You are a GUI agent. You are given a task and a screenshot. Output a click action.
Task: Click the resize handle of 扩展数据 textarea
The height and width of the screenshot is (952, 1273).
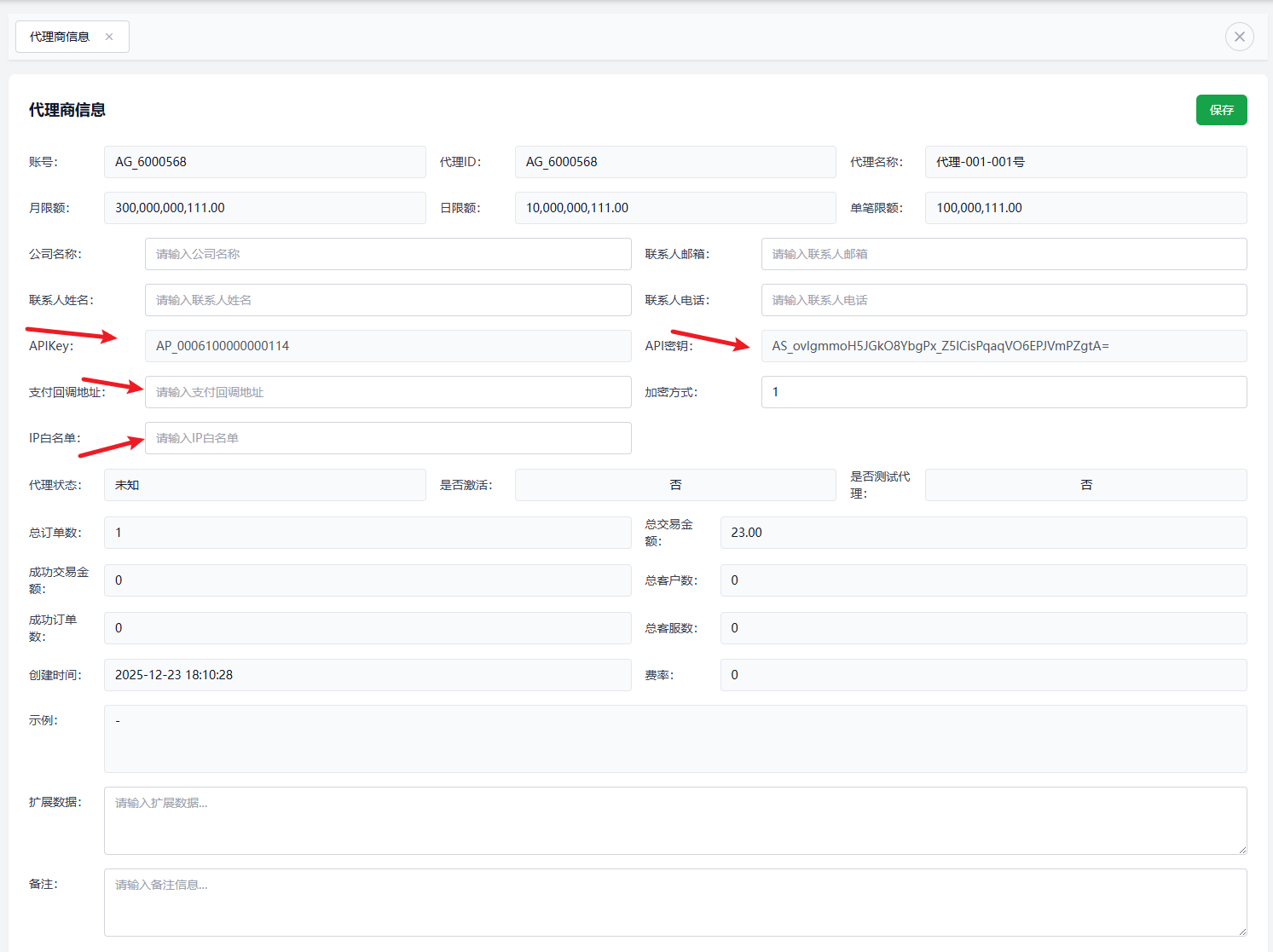(1242, 850)
